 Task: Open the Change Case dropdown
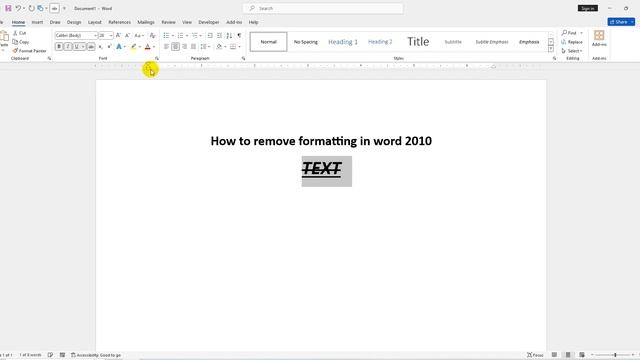pyautogui.click(x=139, y=36)
